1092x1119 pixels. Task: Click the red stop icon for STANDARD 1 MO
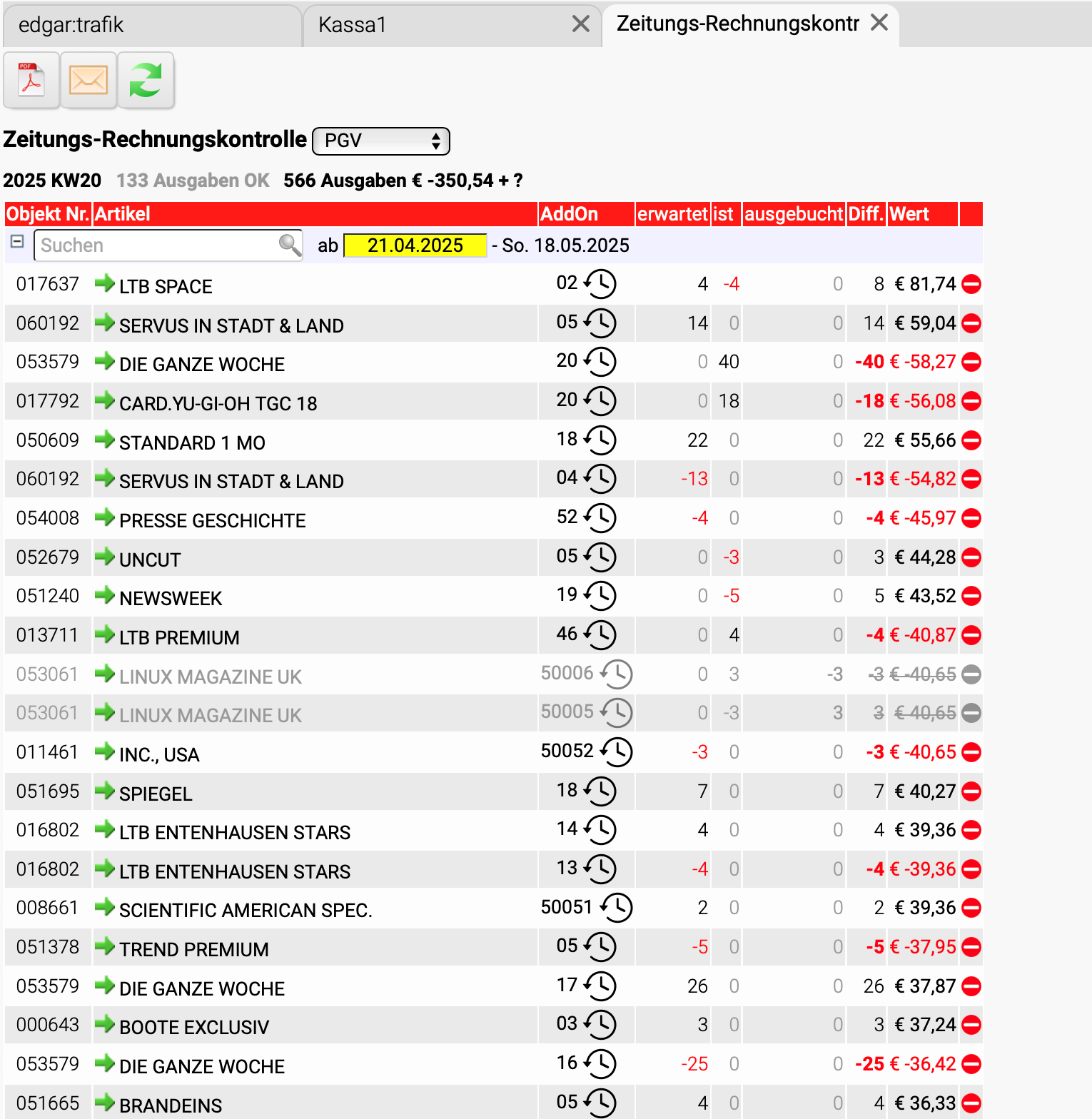coord(971,440)
